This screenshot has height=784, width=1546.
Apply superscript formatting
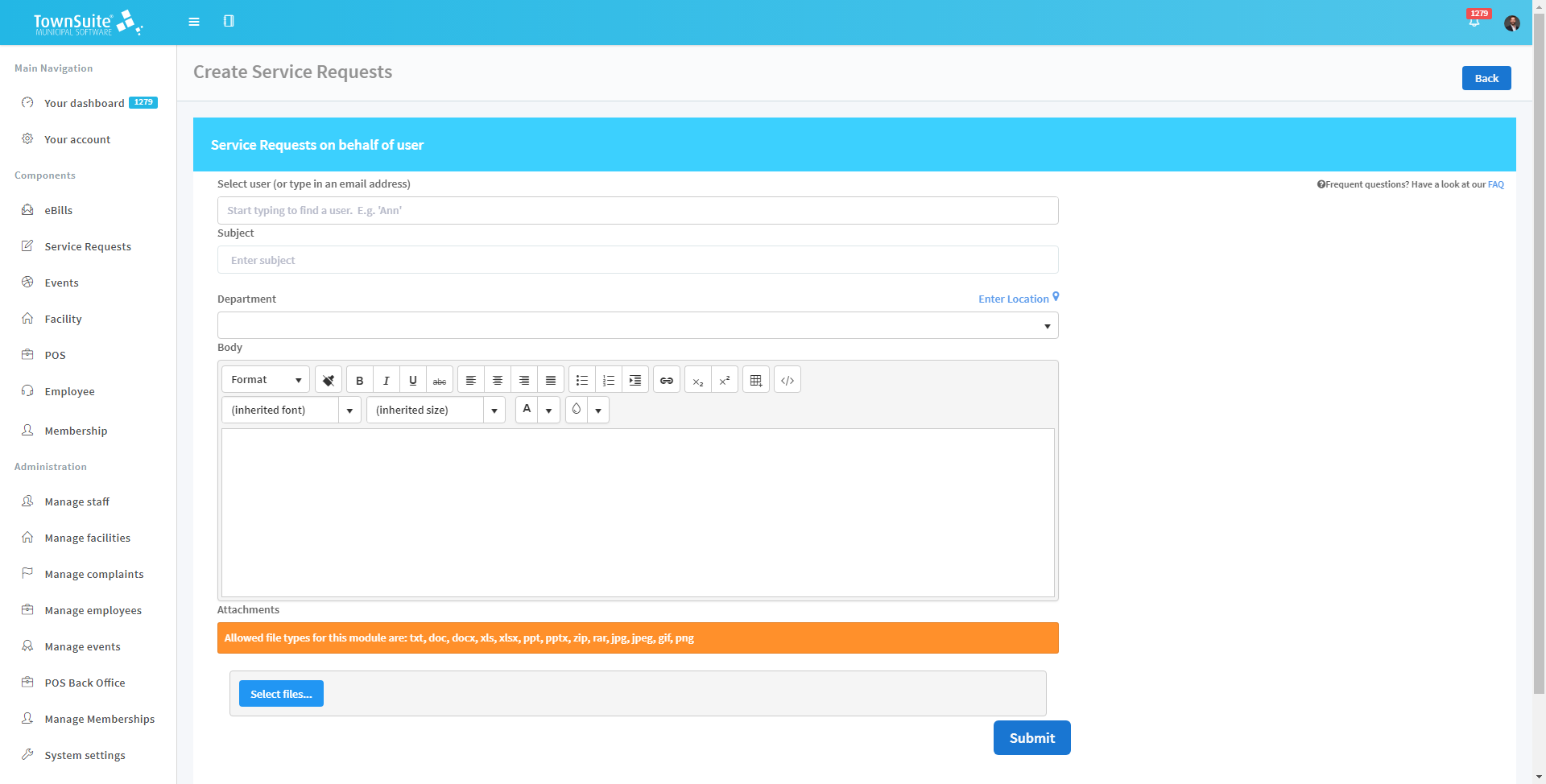[x=724, y=379]
